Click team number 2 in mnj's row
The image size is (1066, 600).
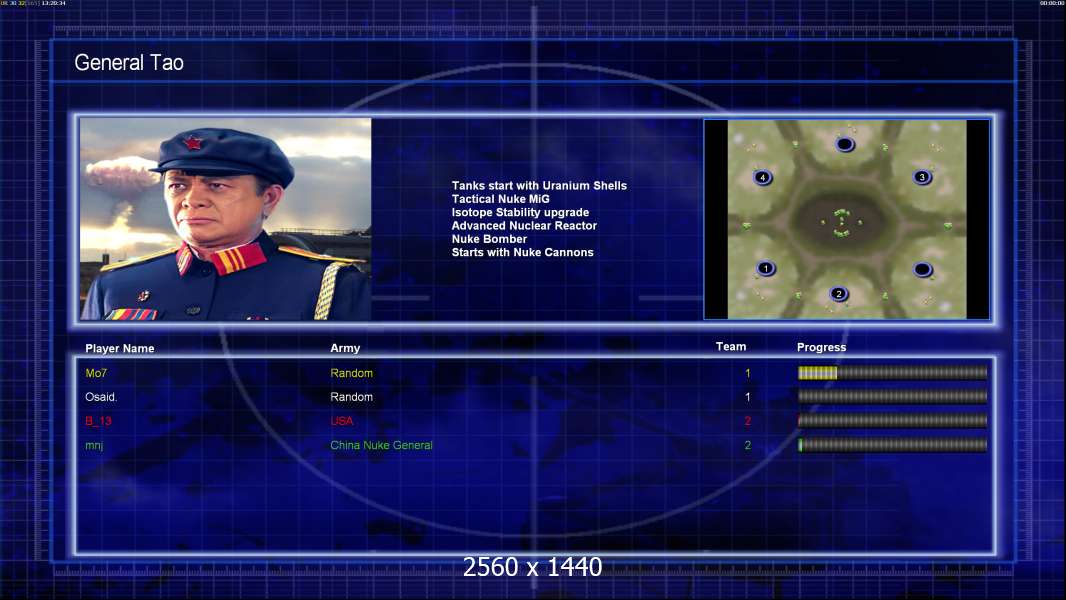click(748, 445)
